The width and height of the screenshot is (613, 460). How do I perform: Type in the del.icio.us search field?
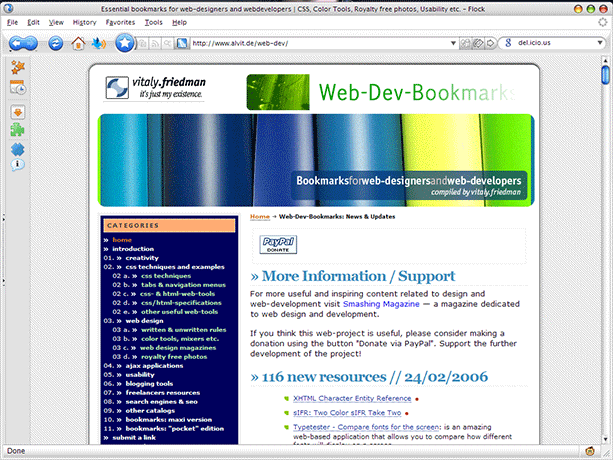(x=555, y=43)
